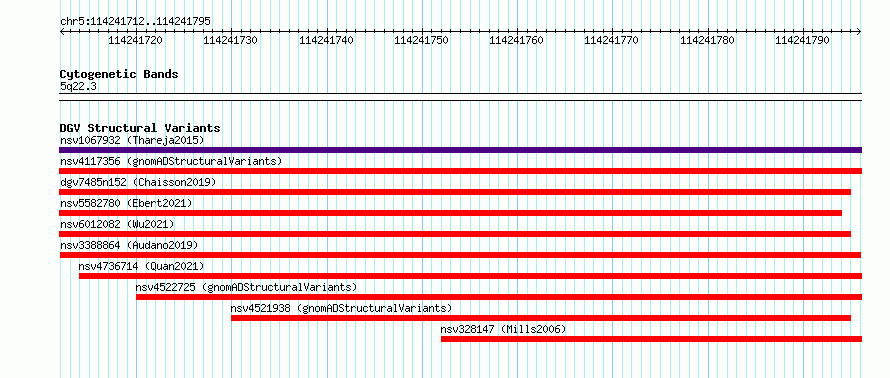The image size is (890, 378).
Task: Click ruler position 114241780
Action: (707, 40)
